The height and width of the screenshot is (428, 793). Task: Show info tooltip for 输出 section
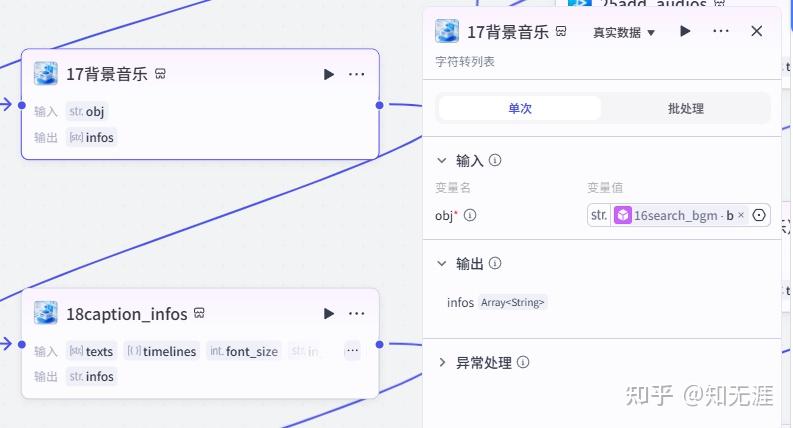click(x=495, y=263)
